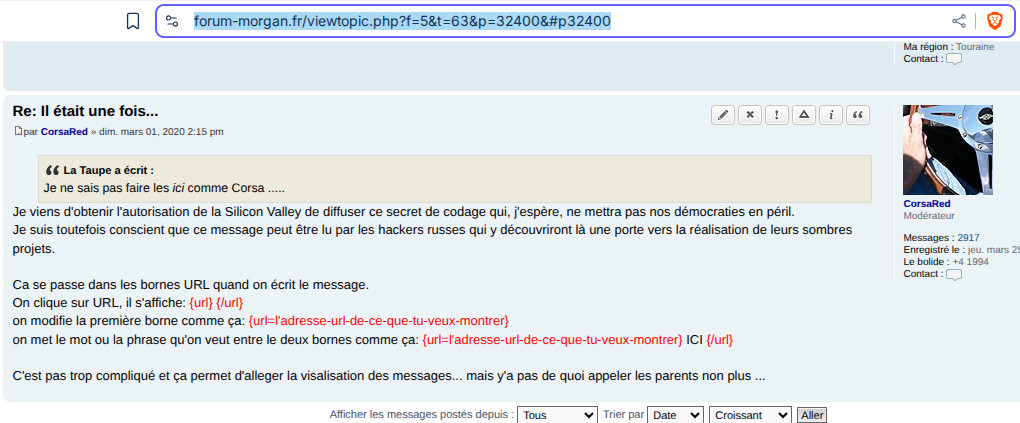1020x423 pixels.
Task: Click the warn user triangle icon
Action: pyautogui.click(x=804, y=115)
